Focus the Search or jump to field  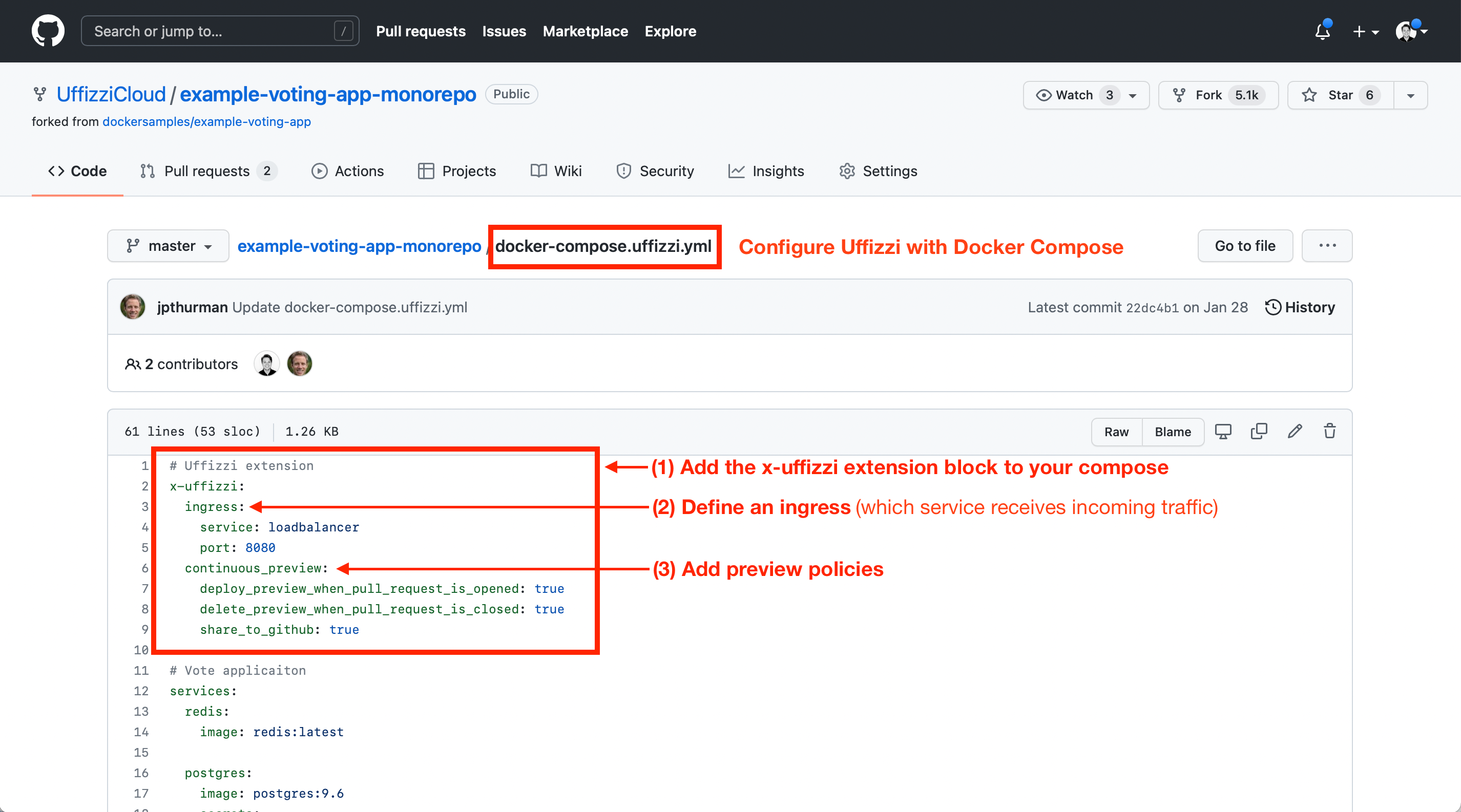[x=220, y=31]
